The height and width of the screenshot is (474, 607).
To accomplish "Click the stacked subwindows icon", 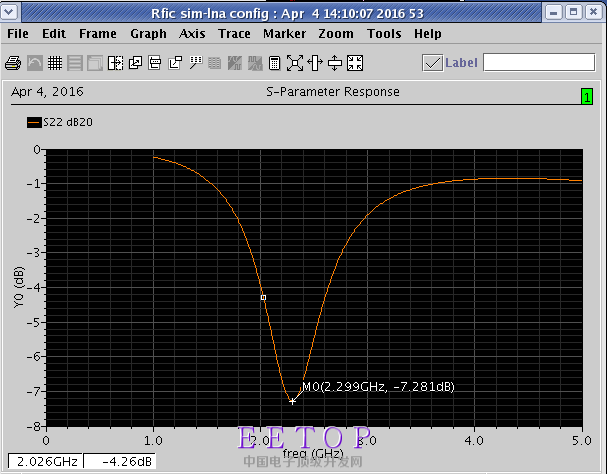I will (95, 63).
